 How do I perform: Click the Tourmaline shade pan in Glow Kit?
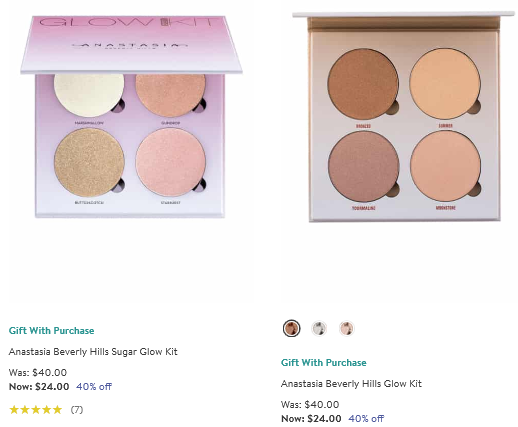363,166
